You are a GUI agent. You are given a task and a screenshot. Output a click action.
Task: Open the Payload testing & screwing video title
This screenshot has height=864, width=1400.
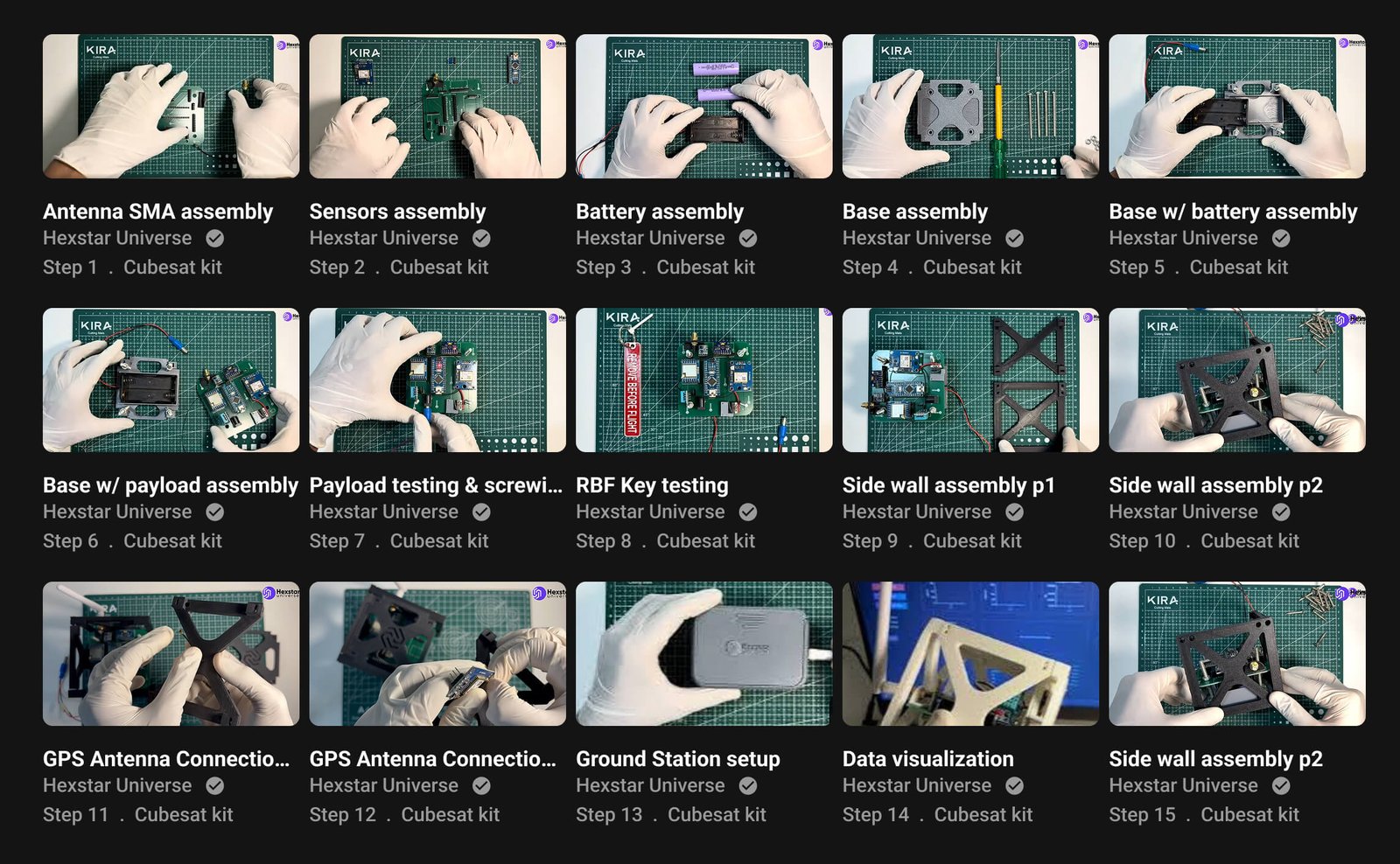436,485
